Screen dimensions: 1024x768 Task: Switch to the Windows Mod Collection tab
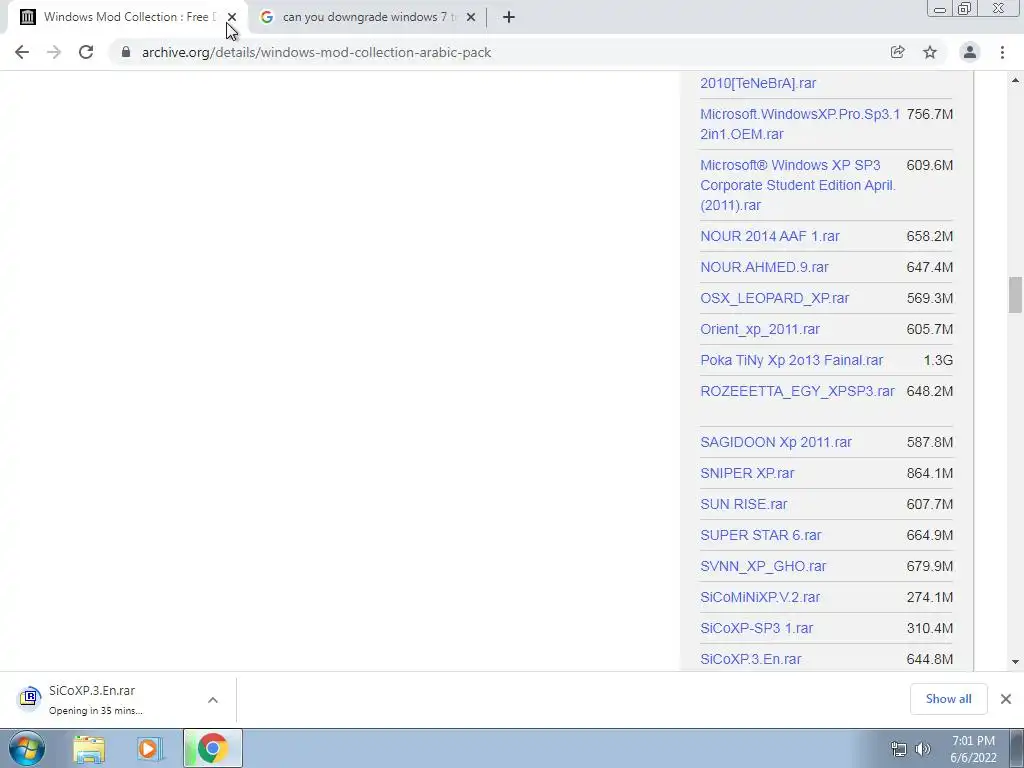point(129,17)
